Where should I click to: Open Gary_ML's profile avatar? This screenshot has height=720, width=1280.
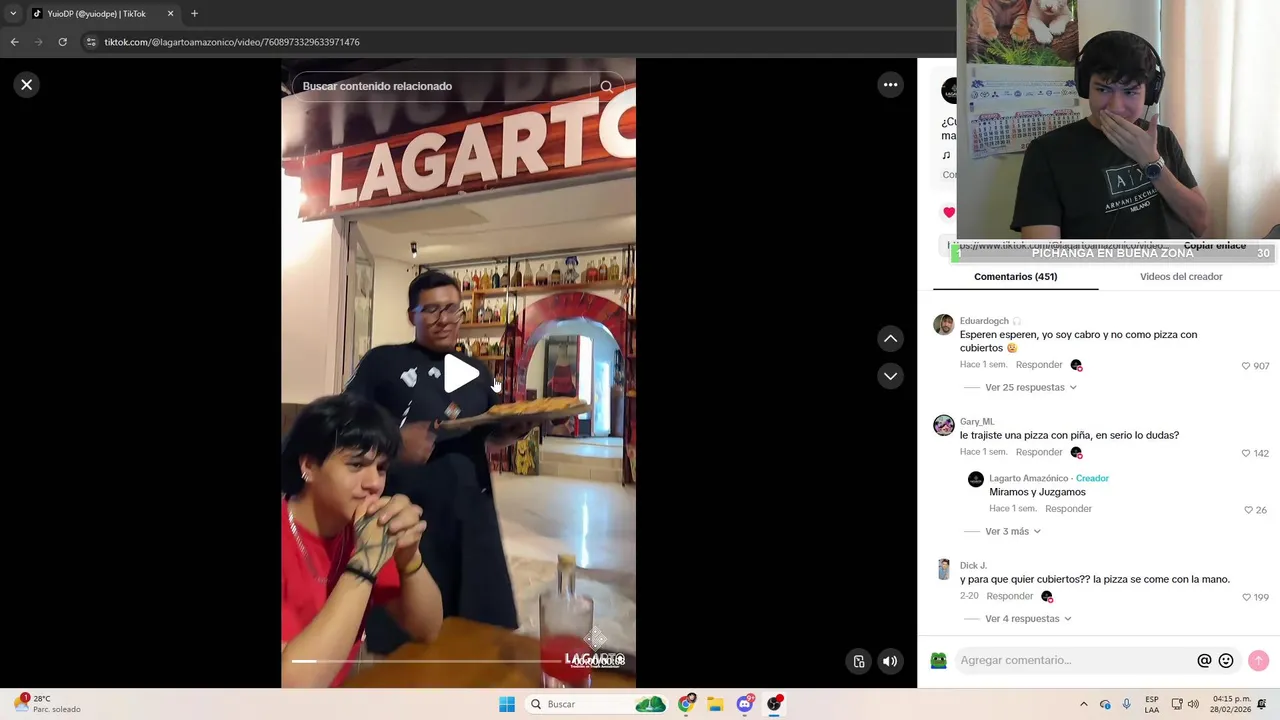pyautogui.click(x=944, y=425)
